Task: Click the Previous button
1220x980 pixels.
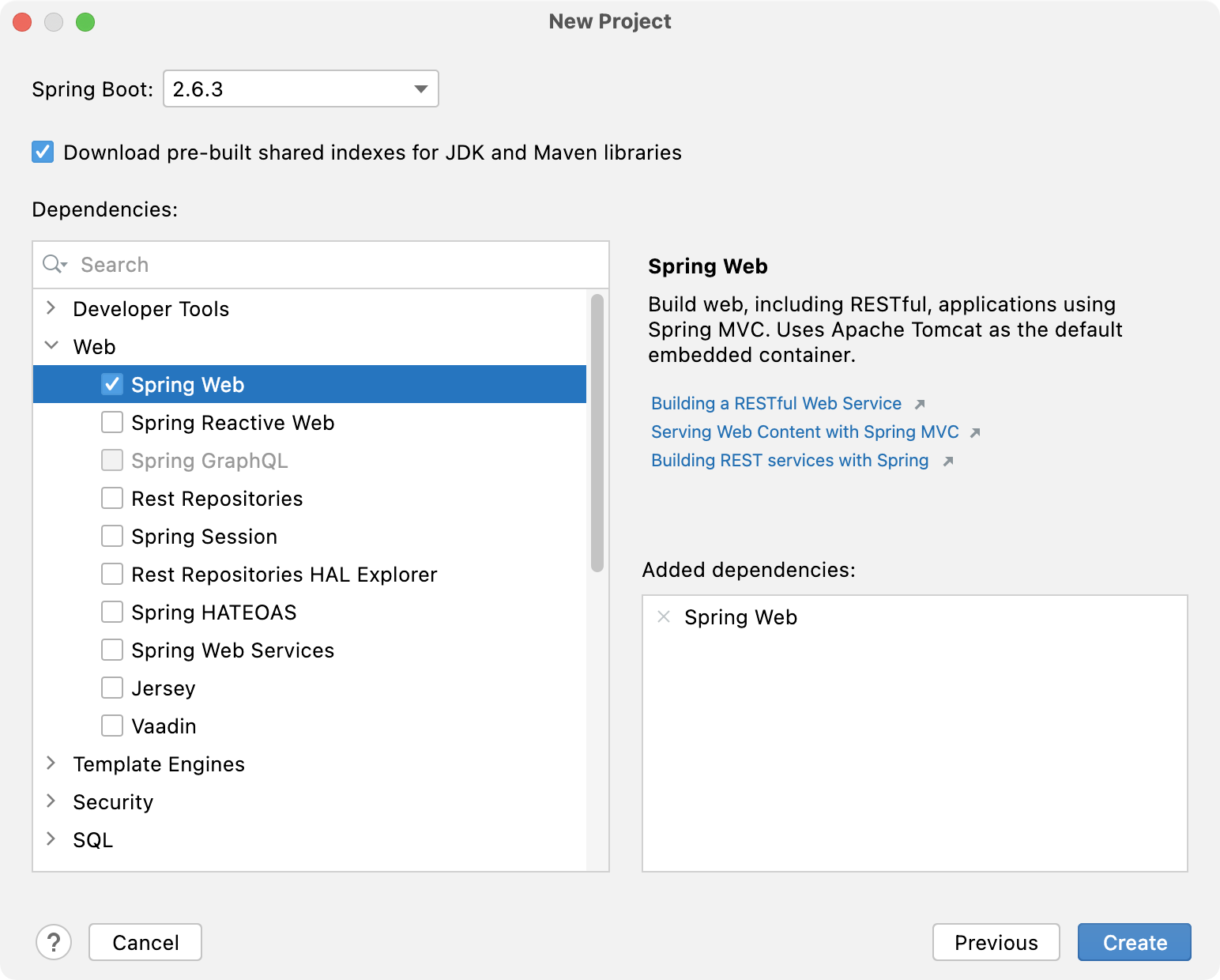Action: point(996,942)
